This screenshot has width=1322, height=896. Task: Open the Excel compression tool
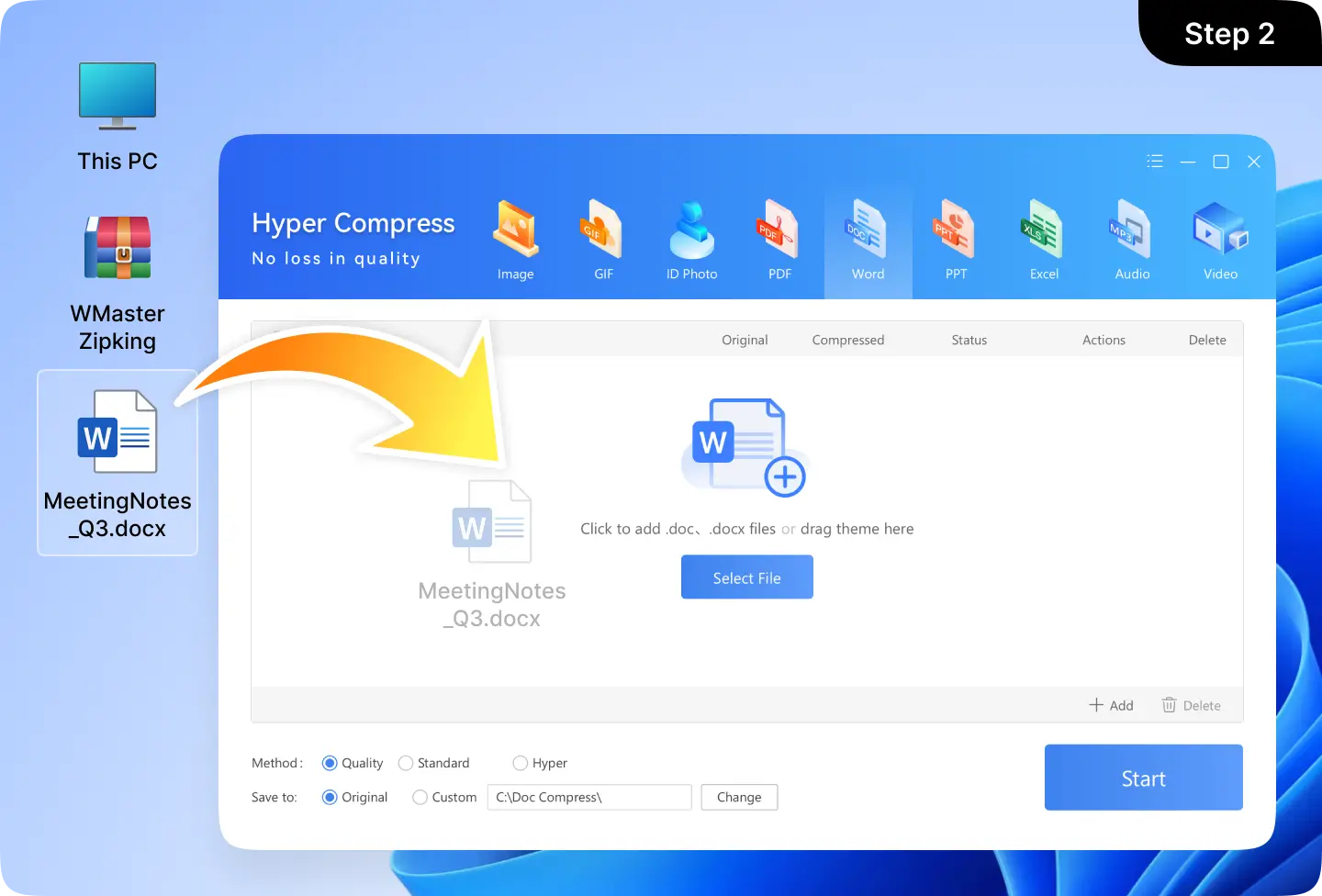[1044, 241]
